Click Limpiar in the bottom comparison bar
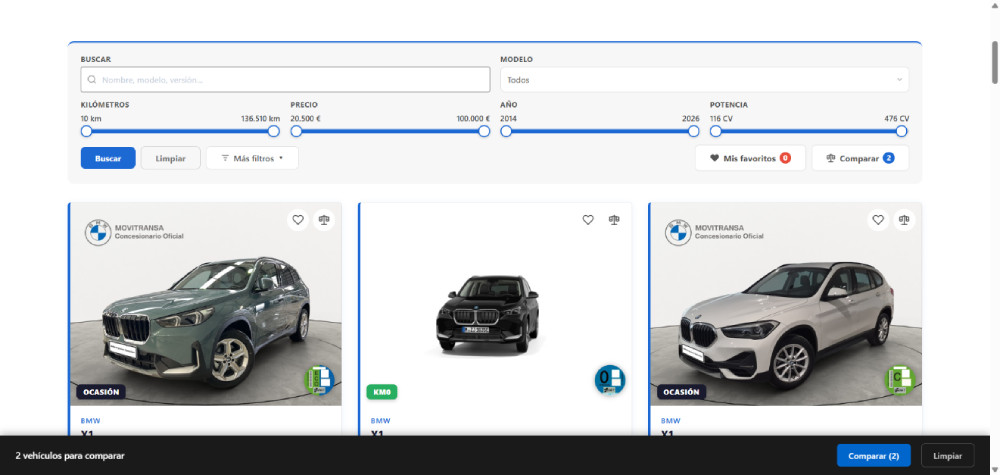Viewport: 1000px width, 475px height. pos(948,456)
